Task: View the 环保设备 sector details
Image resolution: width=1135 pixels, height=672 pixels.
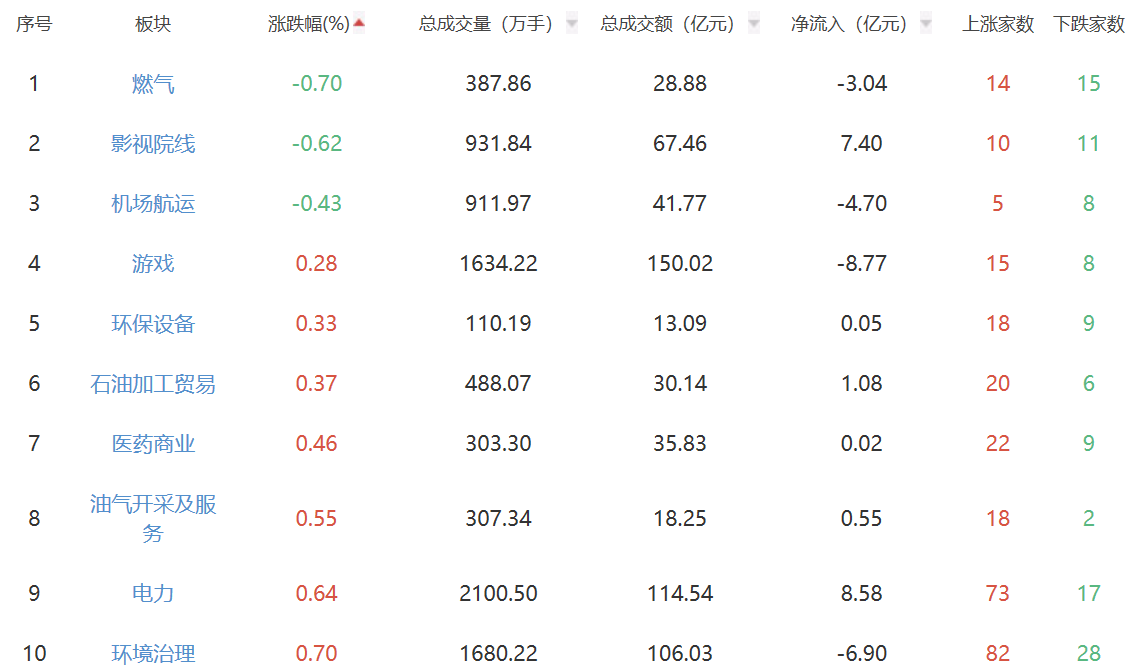Action: coord(153,324)
